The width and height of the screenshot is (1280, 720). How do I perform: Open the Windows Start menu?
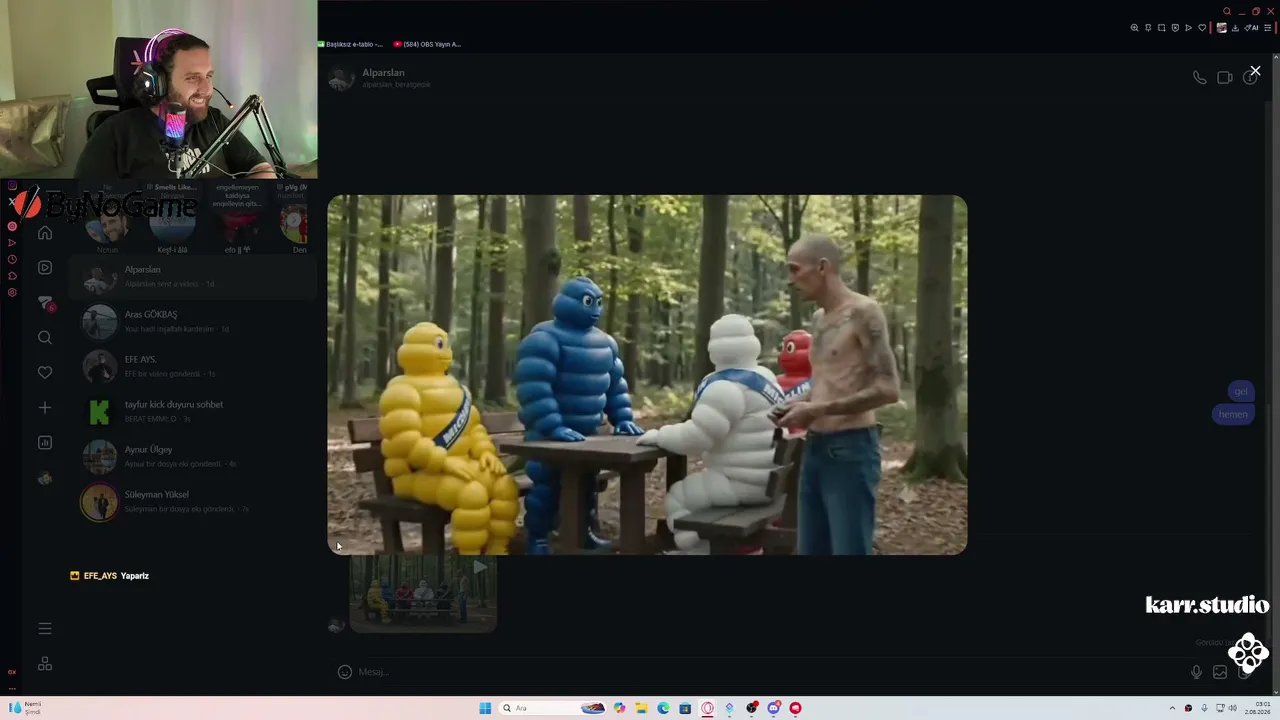485,708
